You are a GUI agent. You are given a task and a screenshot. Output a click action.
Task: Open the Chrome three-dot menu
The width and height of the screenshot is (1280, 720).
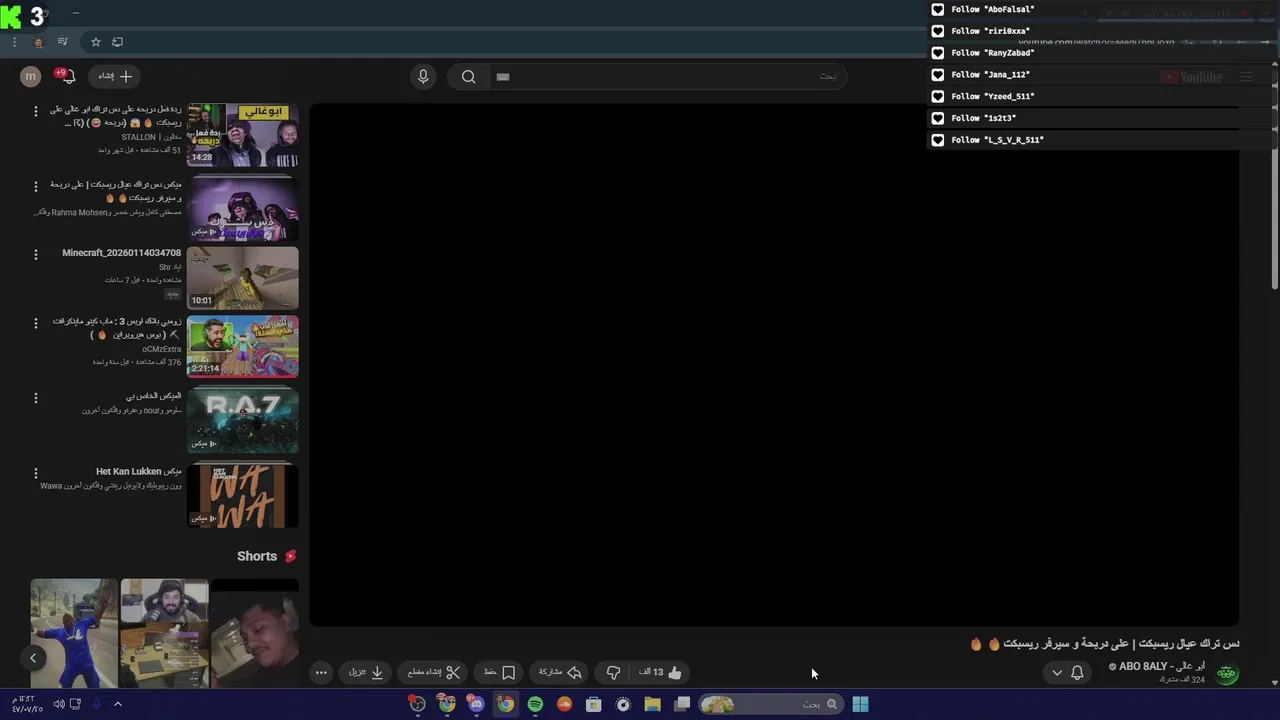click(14, 42)
